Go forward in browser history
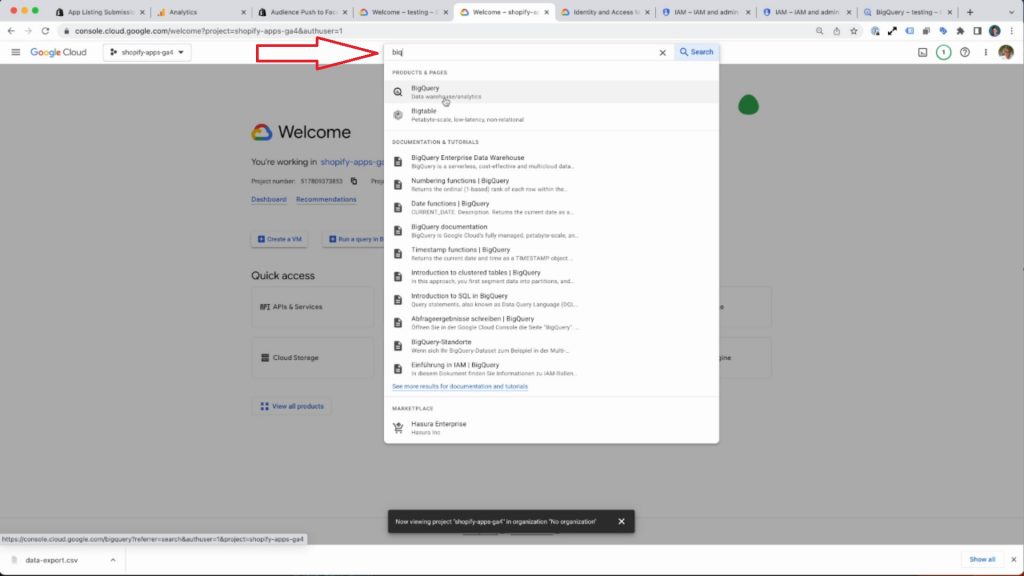The image size is (1024, 576). coord(28,31)
